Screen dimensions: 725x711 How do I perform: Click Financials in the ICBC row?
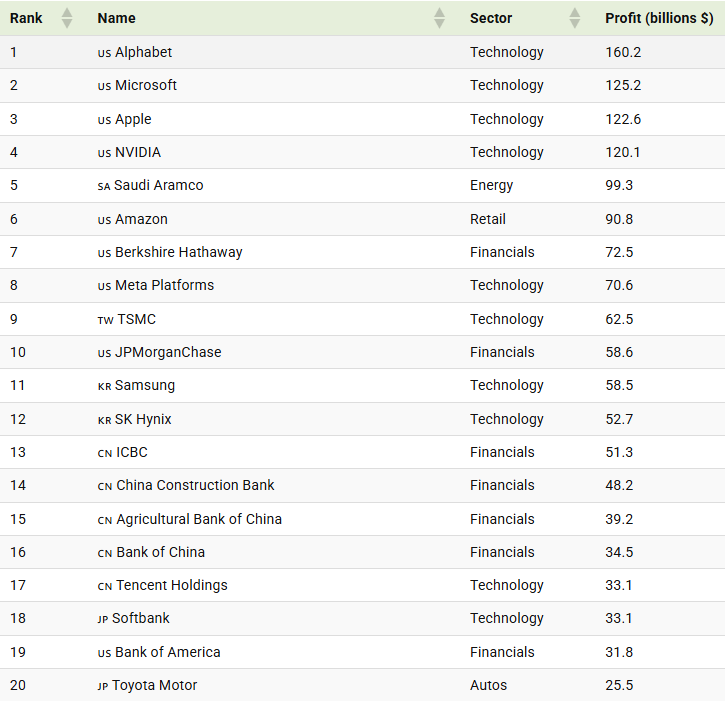(502, 452)
